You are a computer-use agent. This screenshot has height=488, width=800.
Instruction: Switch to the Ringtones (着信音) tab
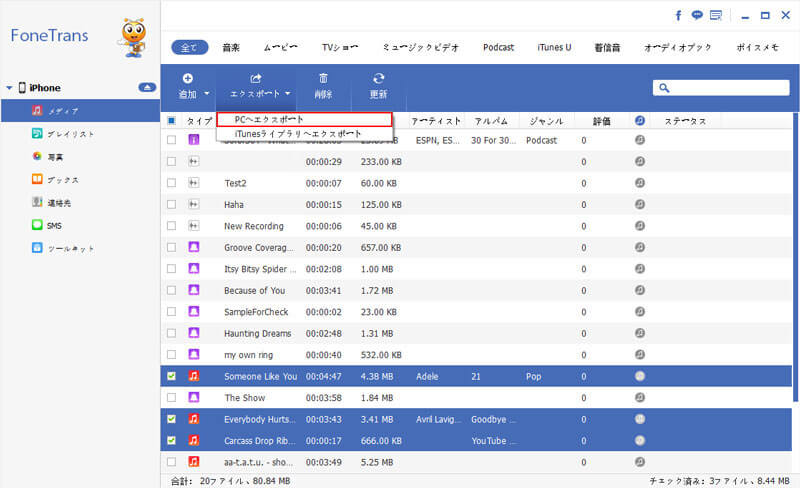click(x=607, y=47)
